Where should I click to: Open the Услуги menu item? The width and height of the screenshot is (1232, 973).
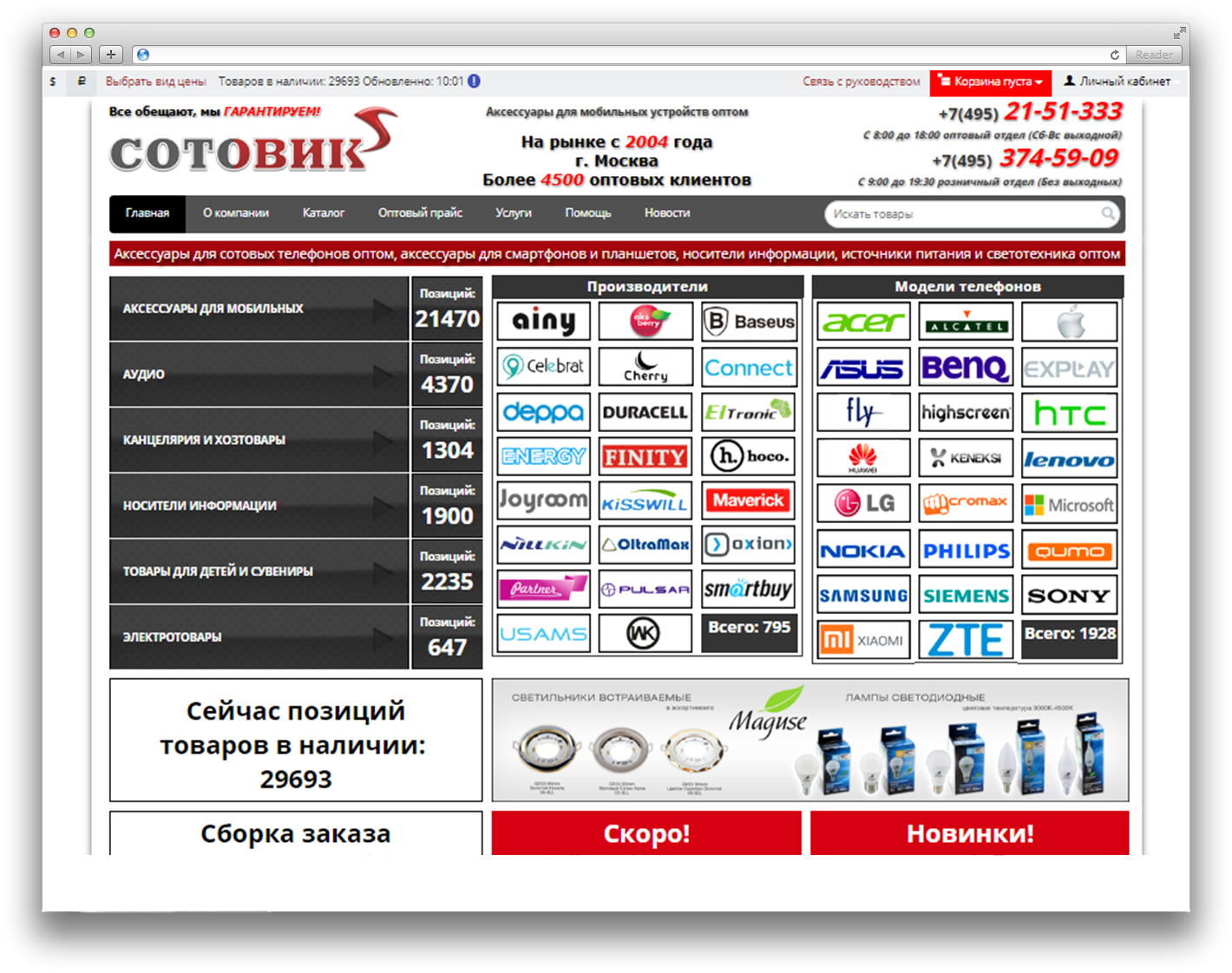[x=514, y=213]
